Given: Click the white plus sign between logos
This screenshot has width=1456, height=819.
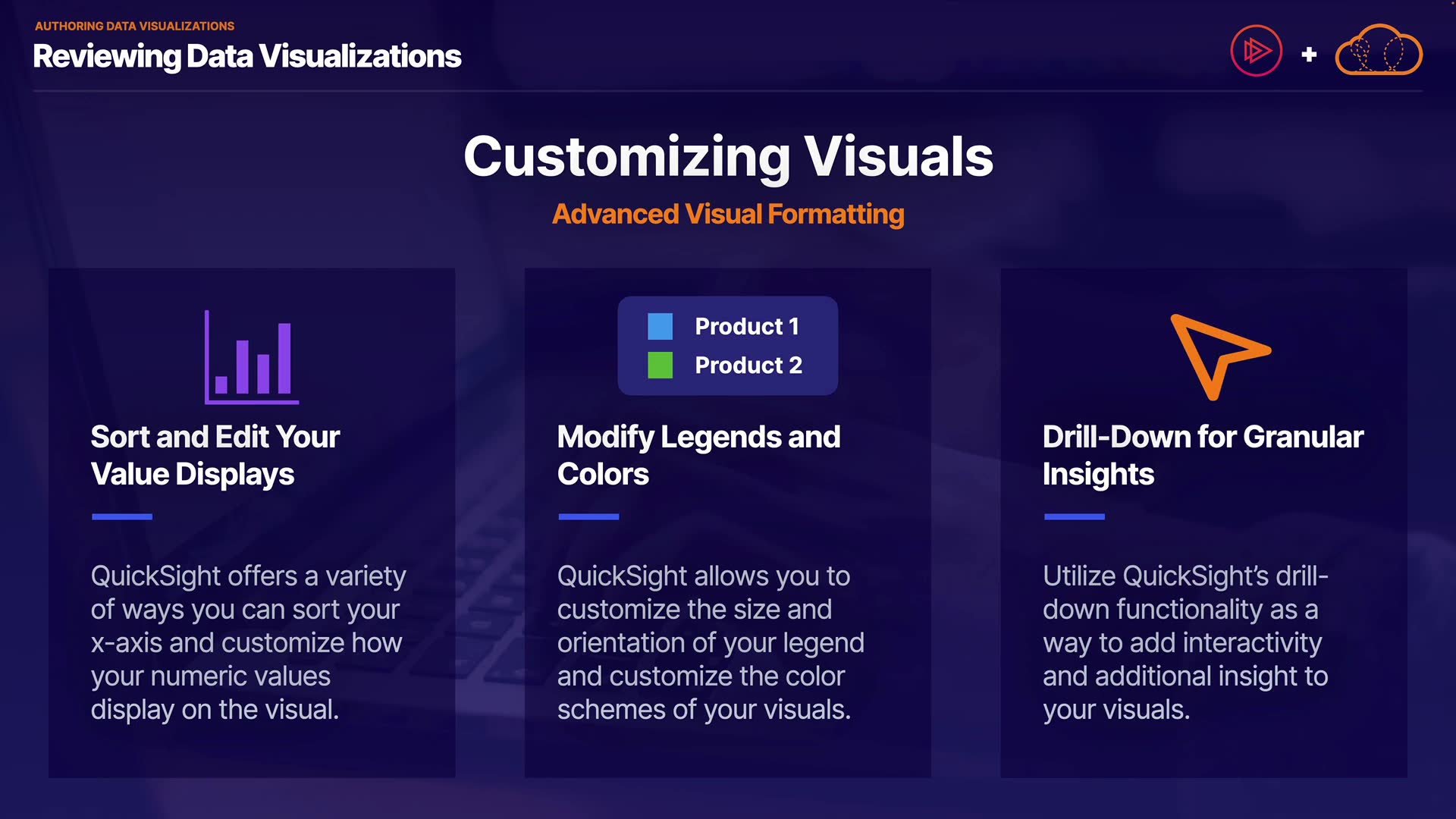Looking at the screenshot, I should click(1309, 55).
